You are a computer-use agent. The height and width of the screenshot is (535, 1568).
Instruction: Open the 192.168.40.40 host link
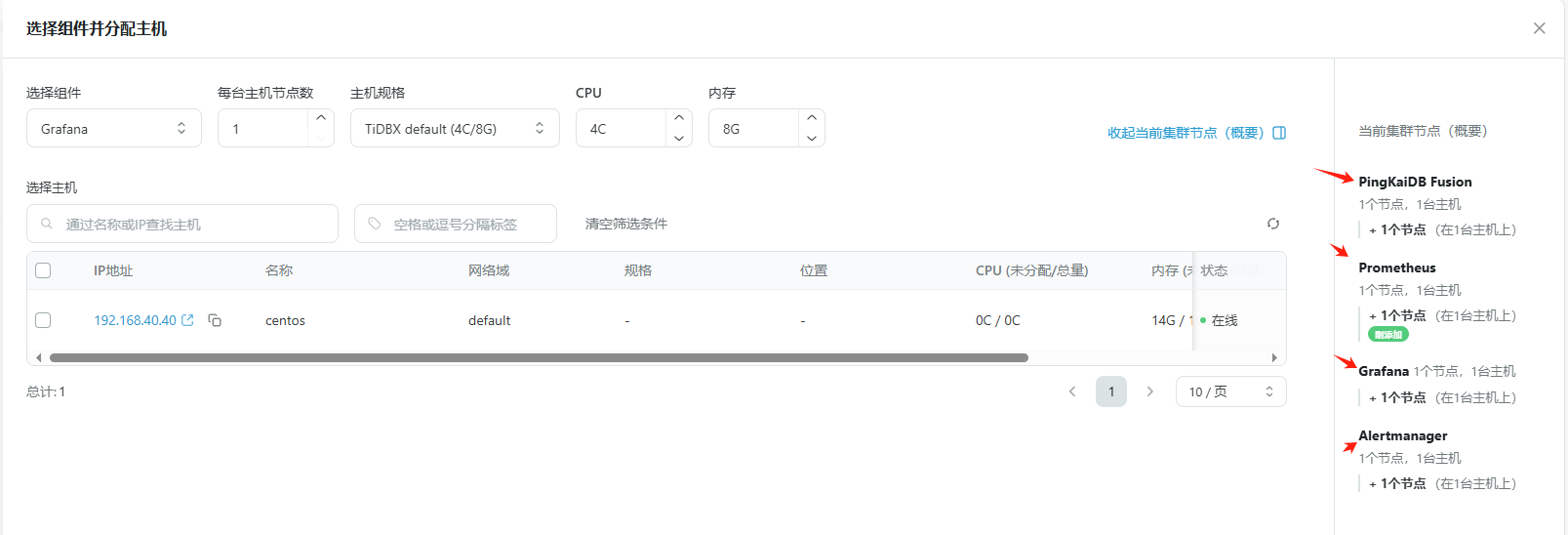coord(135,320)
